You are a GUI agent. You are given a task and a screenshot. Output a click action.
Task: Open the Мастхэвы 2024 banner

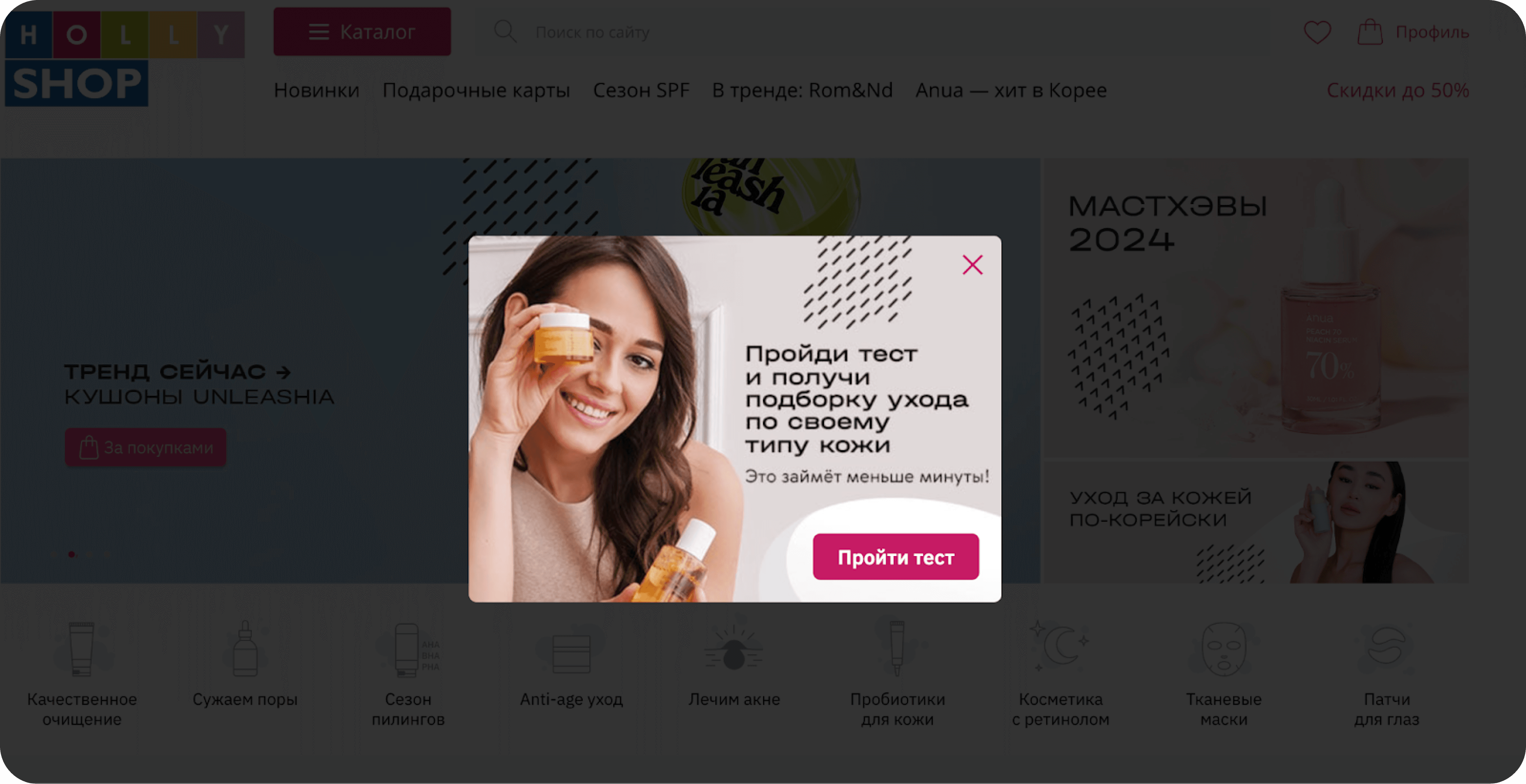coord(1255,308)
